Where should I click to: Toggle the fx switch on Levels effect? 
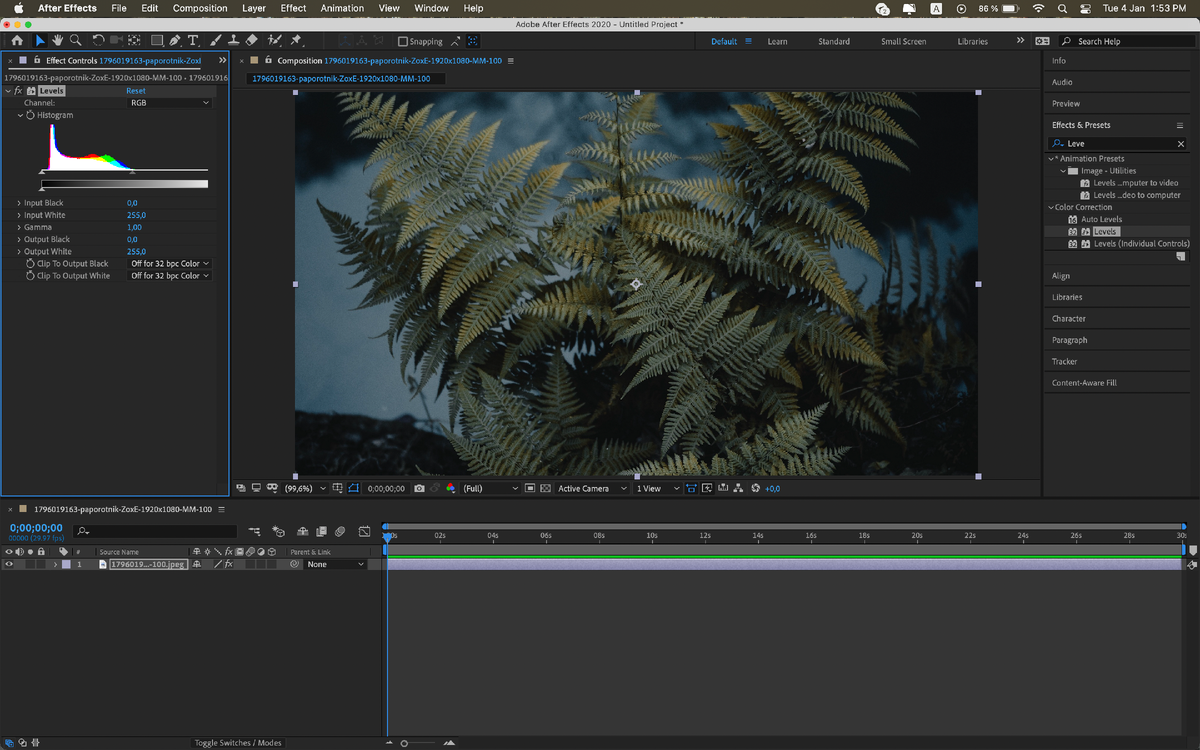click(x=18, y=91)
